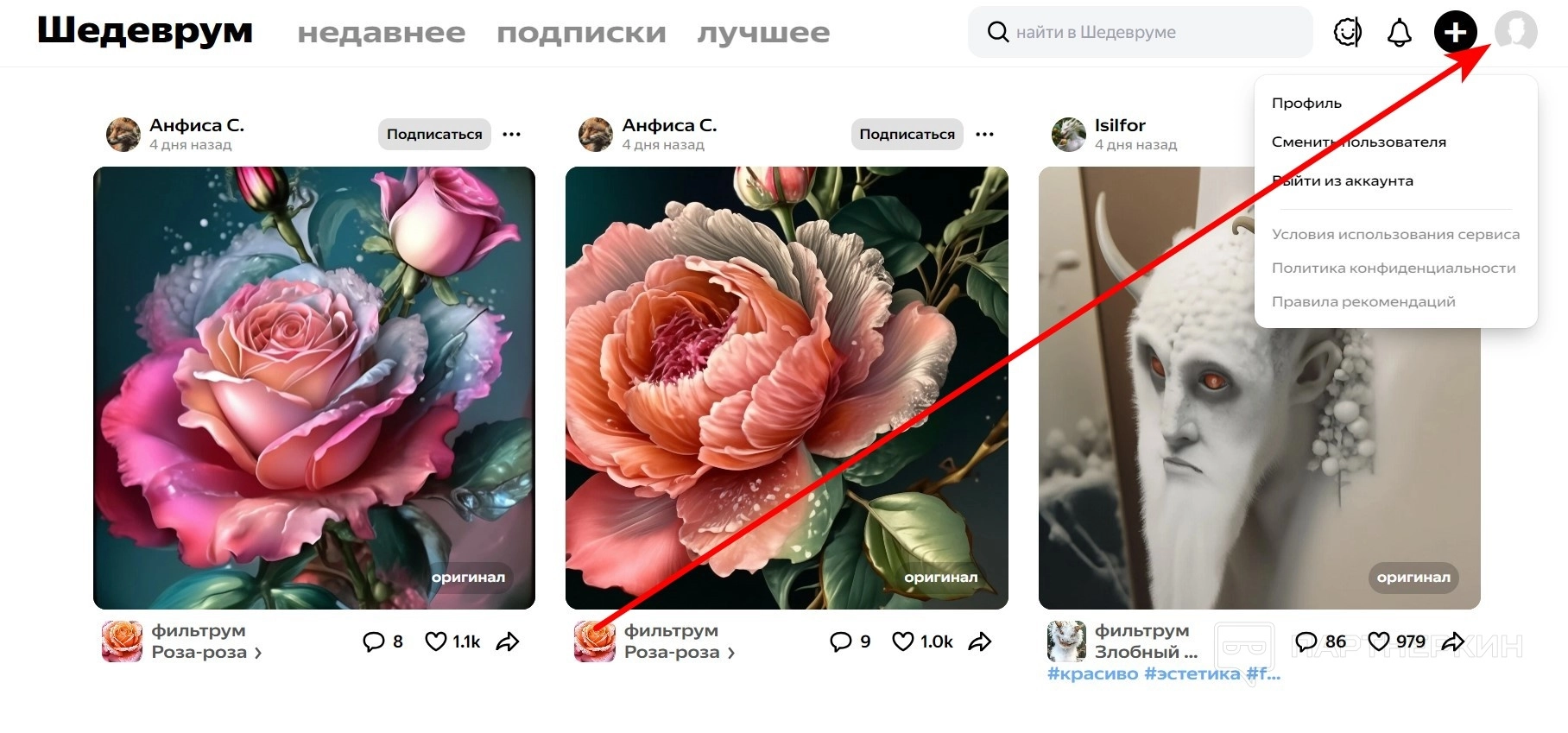Expand the Роза-роза filter chevron under first post

(257, 654)
